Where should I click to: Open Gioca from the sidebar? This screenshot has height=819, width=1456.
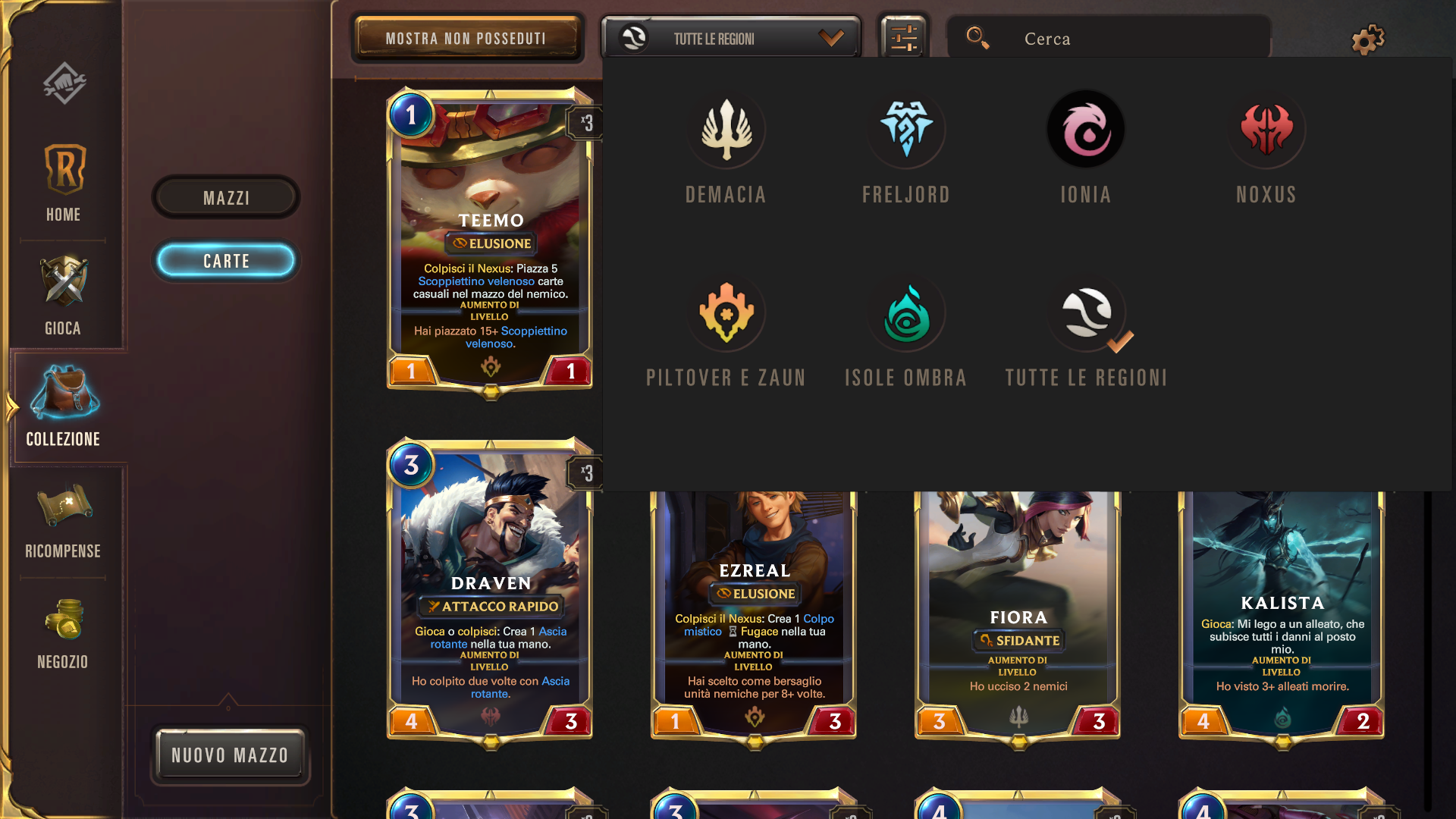pos(64,296)
